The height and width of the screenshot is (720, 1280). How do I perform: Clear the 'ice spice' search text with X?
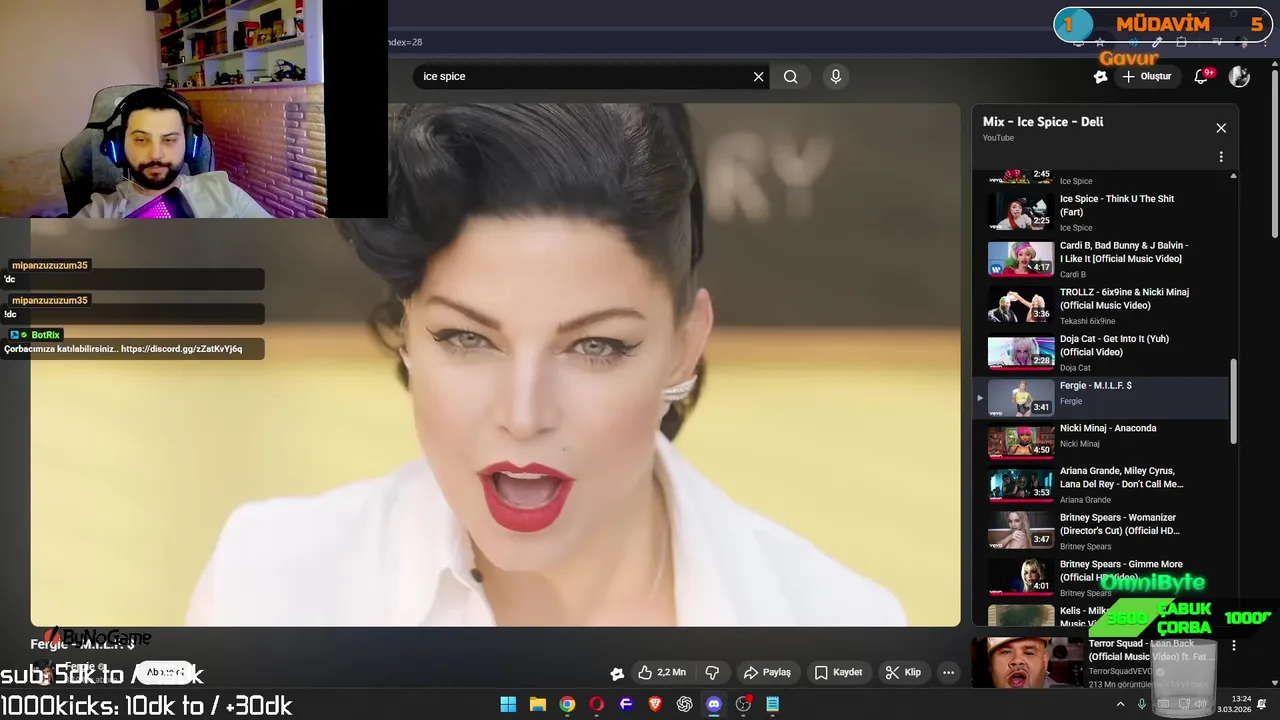[x=758, y=76]
